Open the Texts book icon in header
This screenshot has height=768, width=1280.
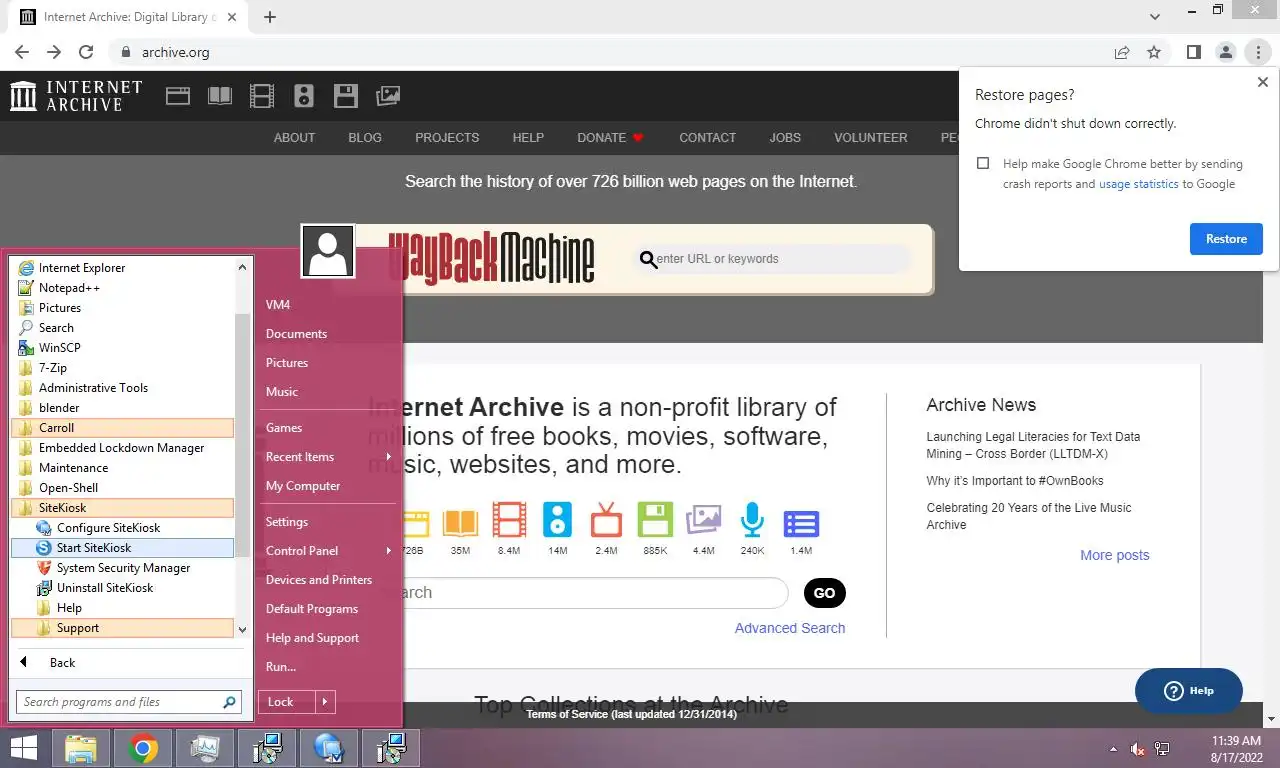click(220, 96)
